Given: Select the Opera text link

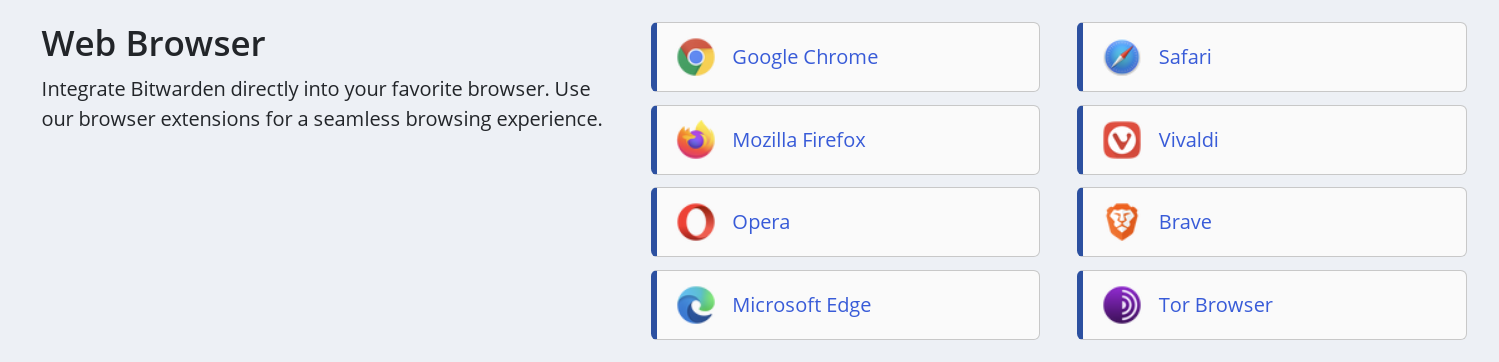Looking at the screenshot, I should (761, 222).
